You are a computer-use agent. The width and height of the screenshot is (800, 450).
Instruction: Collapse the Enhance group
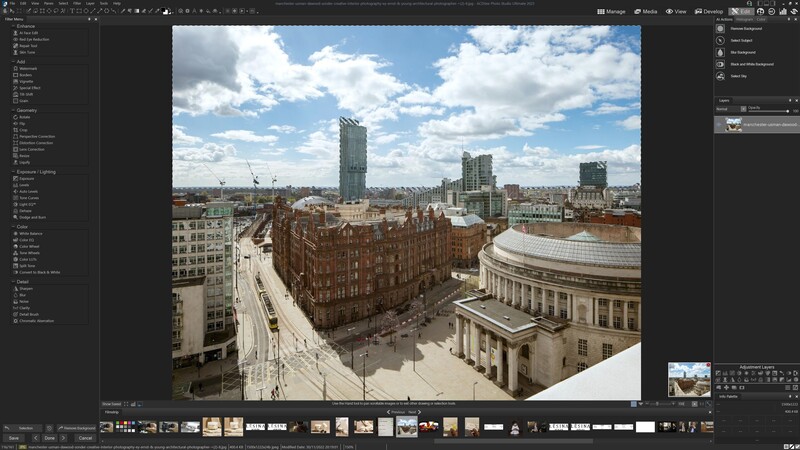13,26
